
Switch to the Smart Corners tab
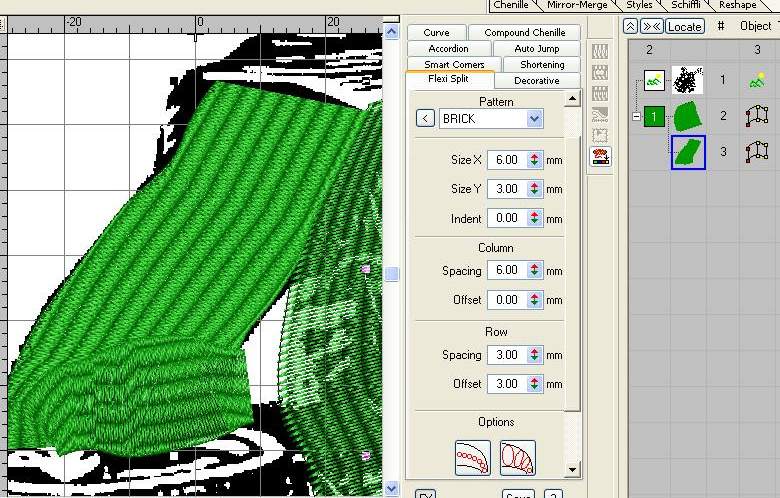(x=454, y=65)
